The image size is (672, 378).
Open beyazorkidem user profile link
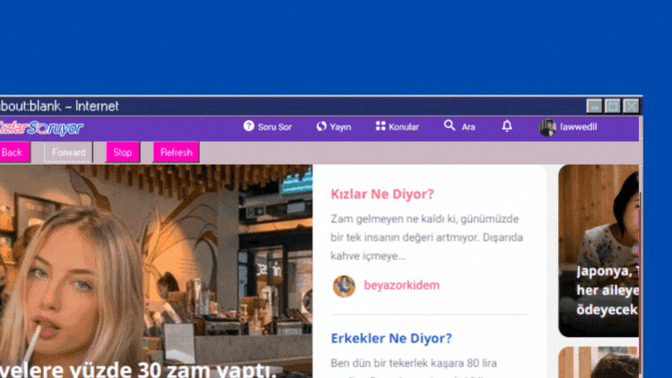402,285
